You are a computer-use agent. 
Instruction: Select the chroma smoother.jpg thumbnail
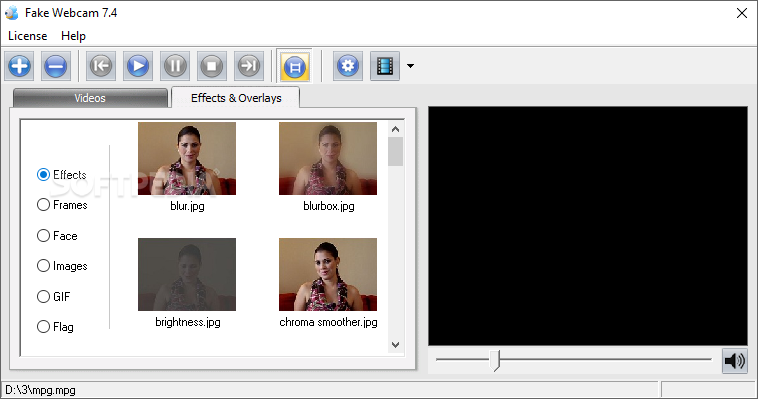click(328, 274)
